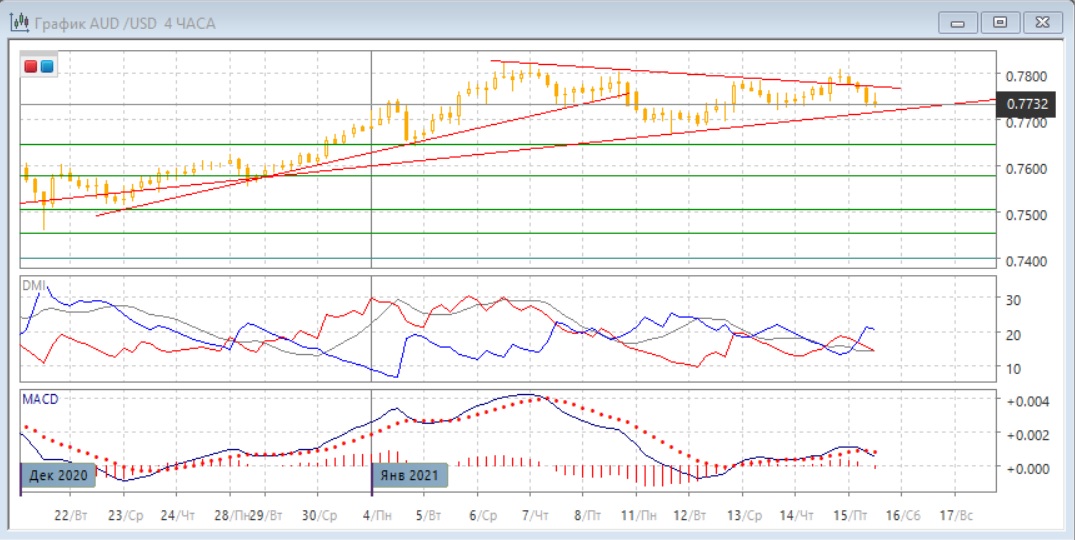This screenshot has height=540, width=1075.
Task: Maximize the AUD/USD chart window
Action: coord(1000,21)
